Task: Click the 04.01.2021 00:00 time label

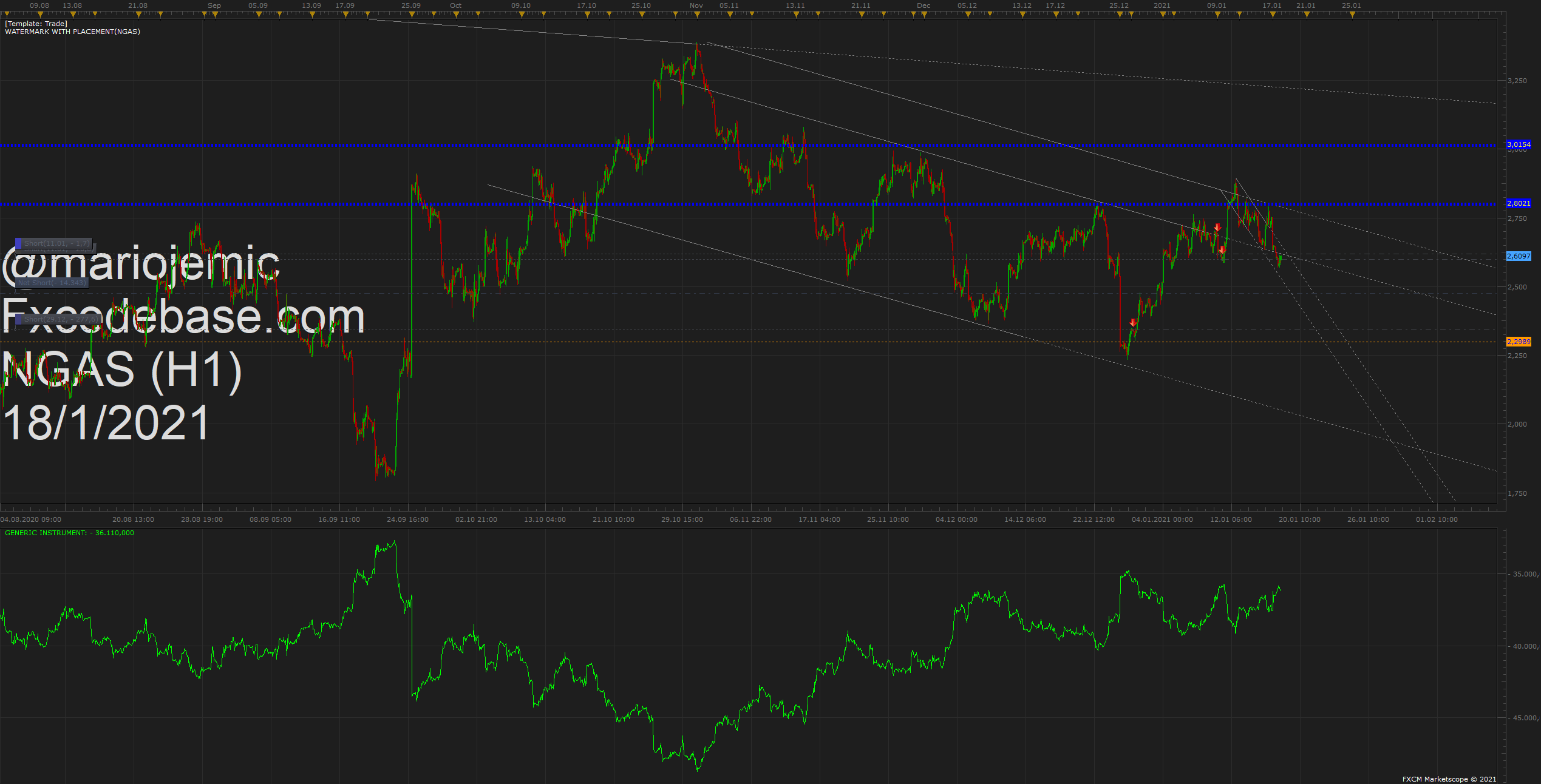Action: [1162, 519]
